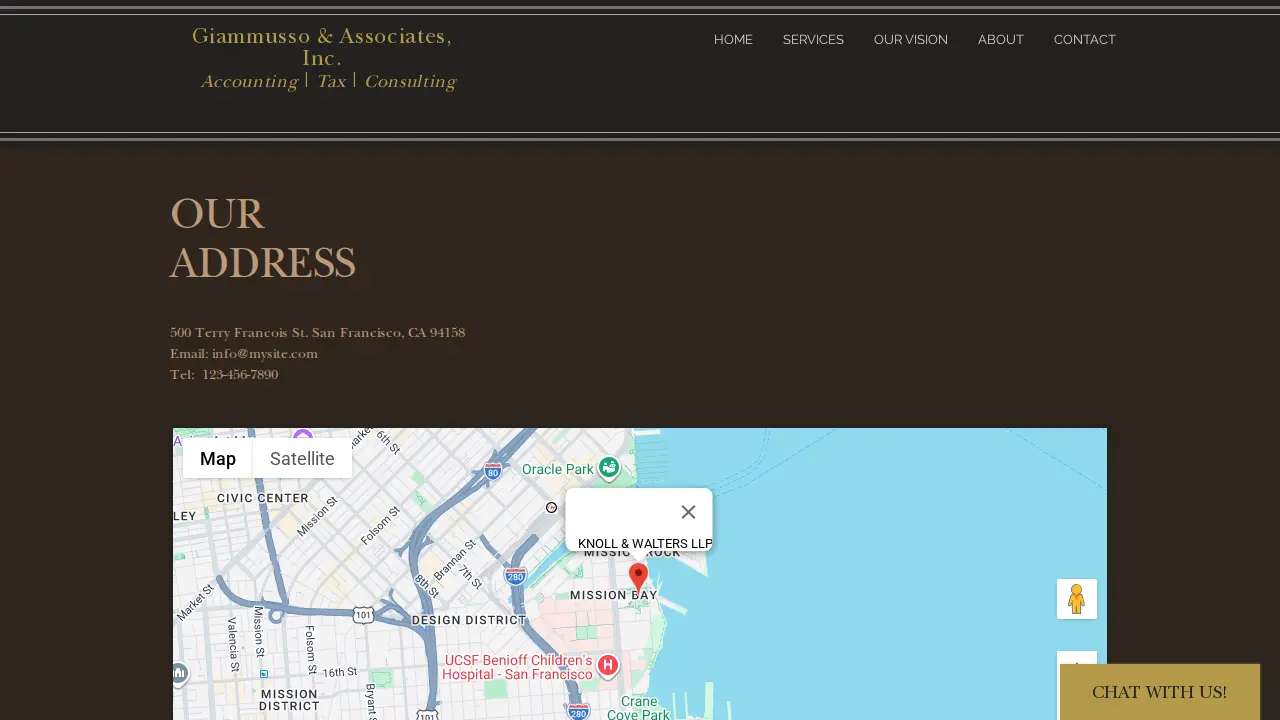The image size is (1280, 720).
Task: Click the transit station circle icon
Action: [551, 508]
